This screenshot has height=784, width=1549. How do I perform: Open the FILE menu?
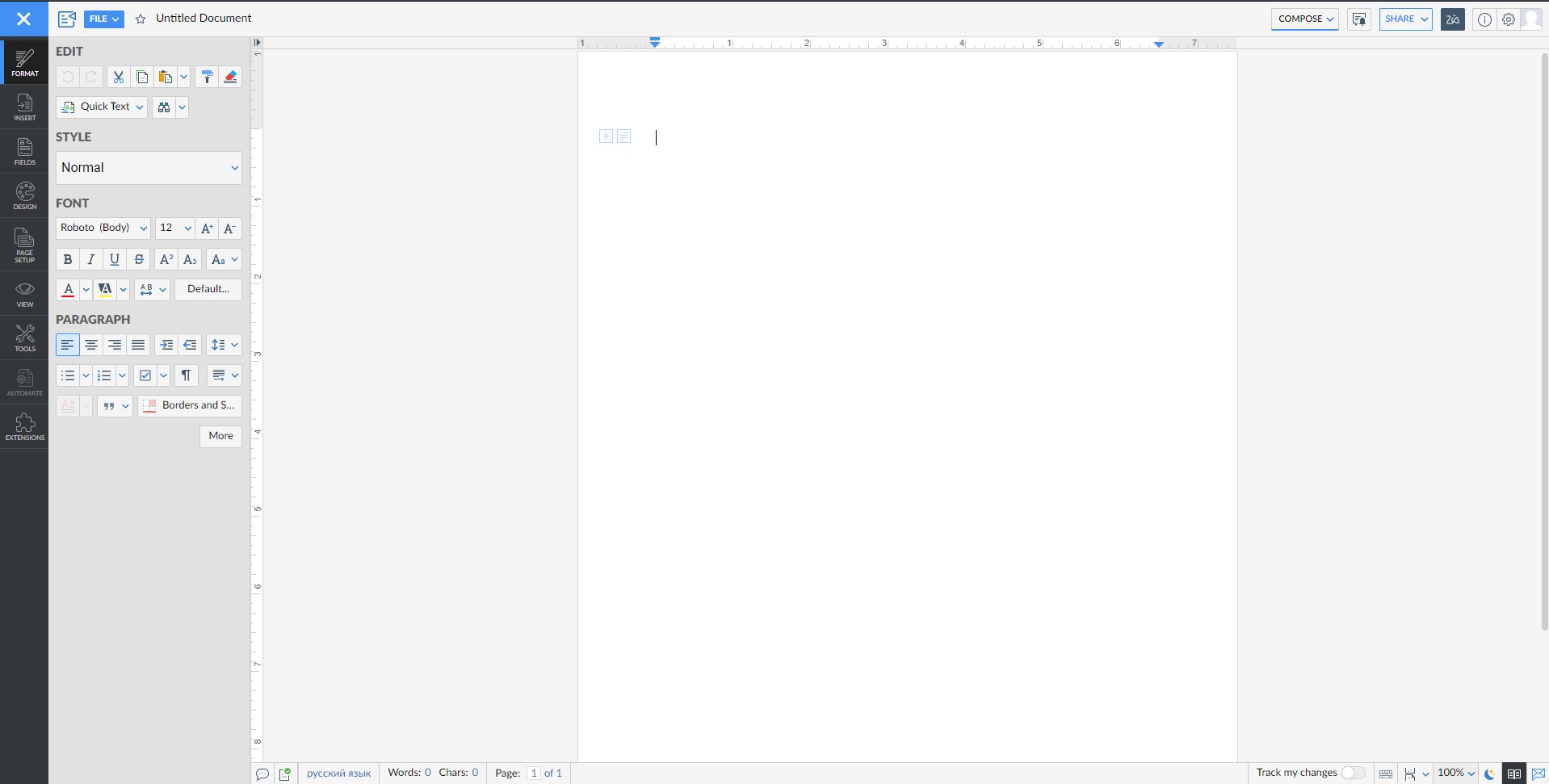pyautogui.click(x=103, y=19)
